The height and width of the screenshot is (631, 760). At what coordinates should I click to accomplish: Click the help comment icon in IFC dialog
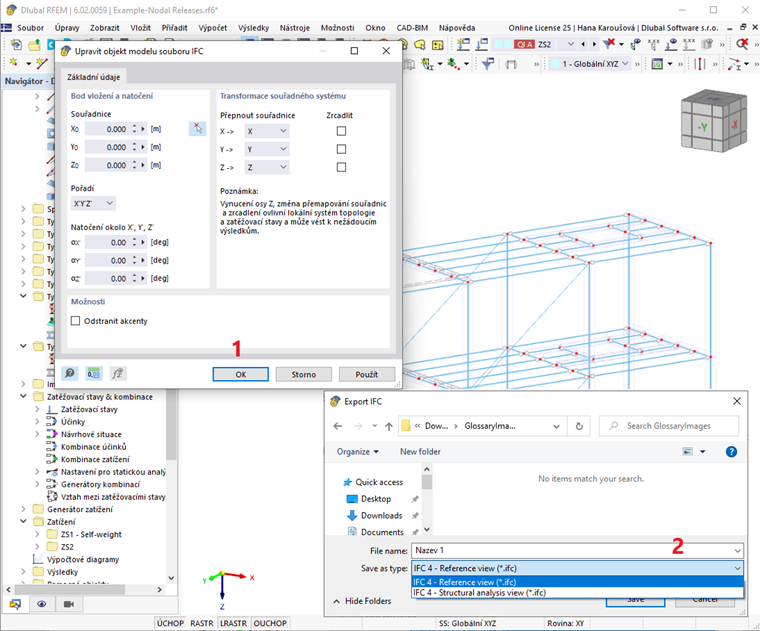[70, 373]
